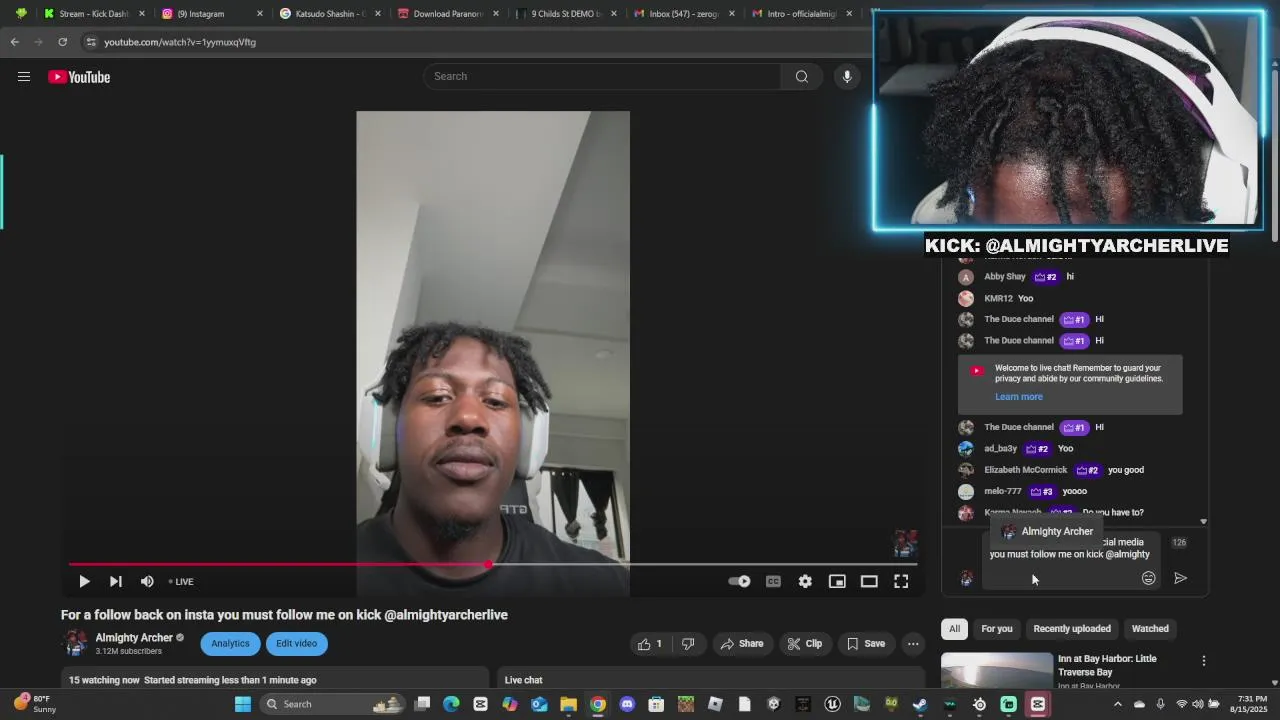Screen dimensions: 1280x720
Task: Enable the miniplayer mode
Action: pos(837,581)
